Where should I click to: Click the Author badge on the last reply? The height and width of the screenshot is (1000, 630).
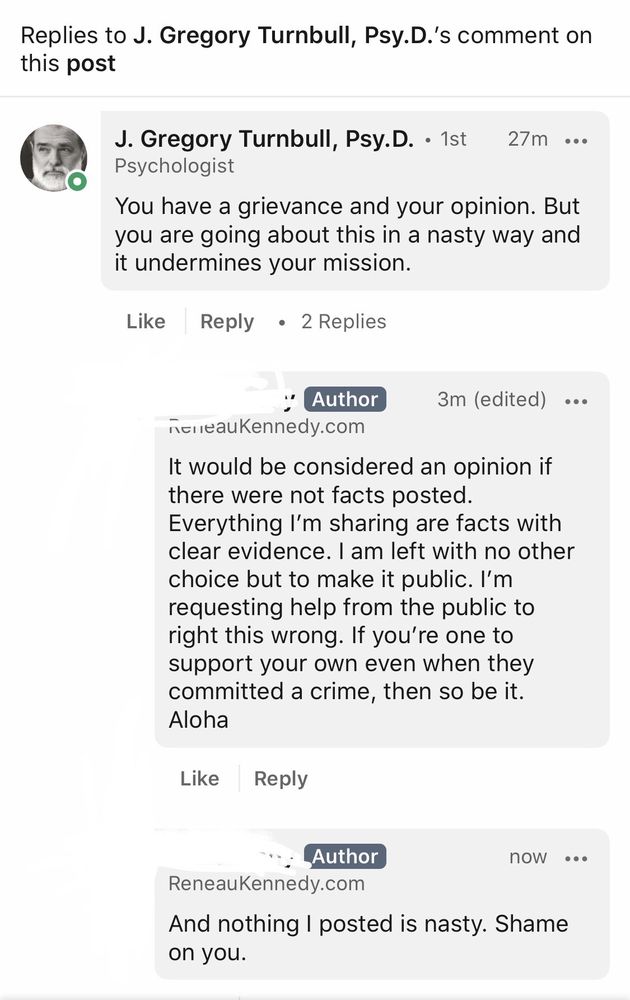(x=345, y=856)
